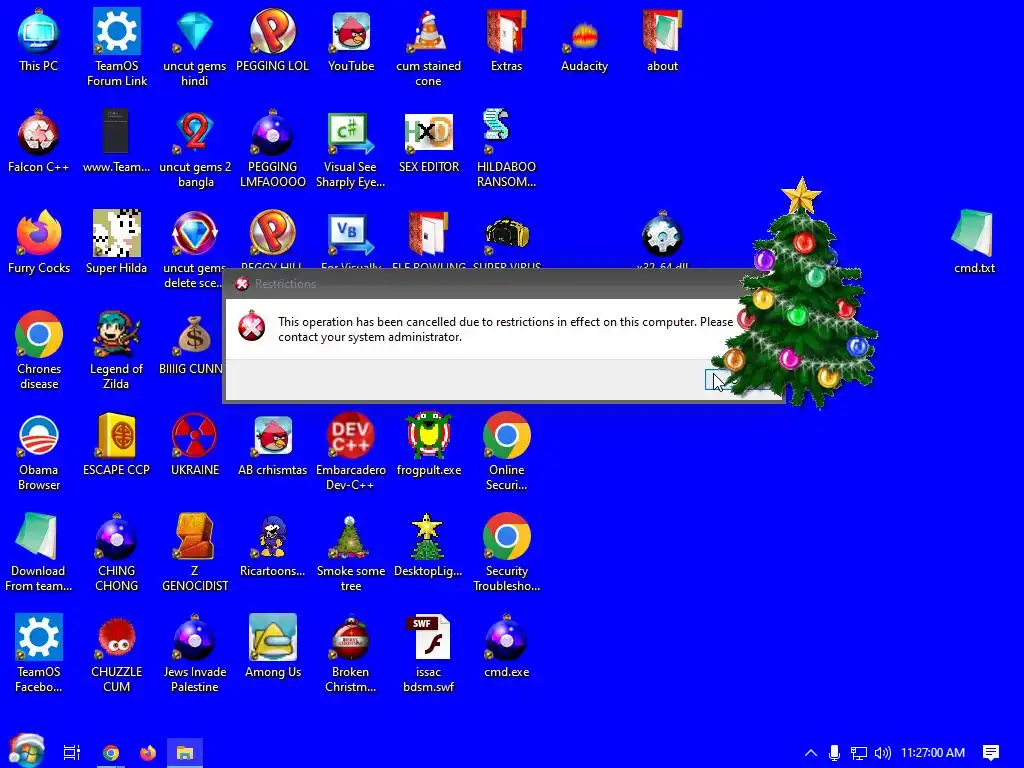Open the notification center icon

(x=991, y=752)
